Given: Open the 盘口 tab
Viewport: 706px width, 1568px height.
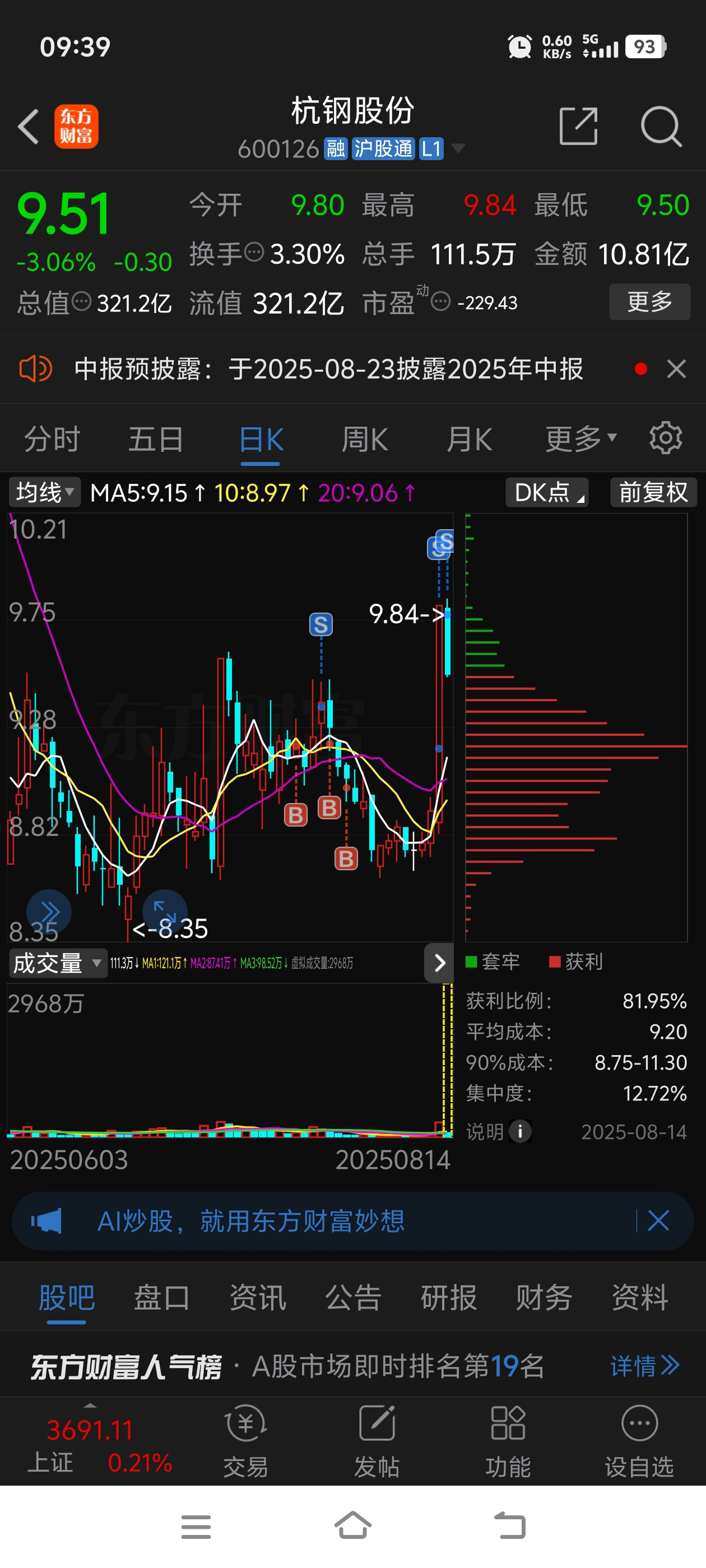Looking at the screenshot, I should [162, 1297].
